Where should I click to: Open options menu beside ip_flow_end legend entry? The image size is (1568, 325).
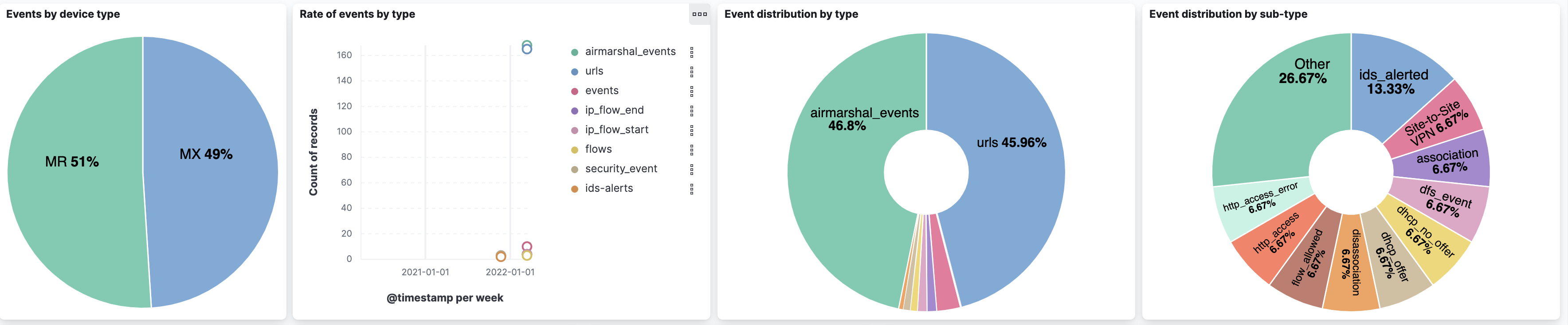pos(691,111)
